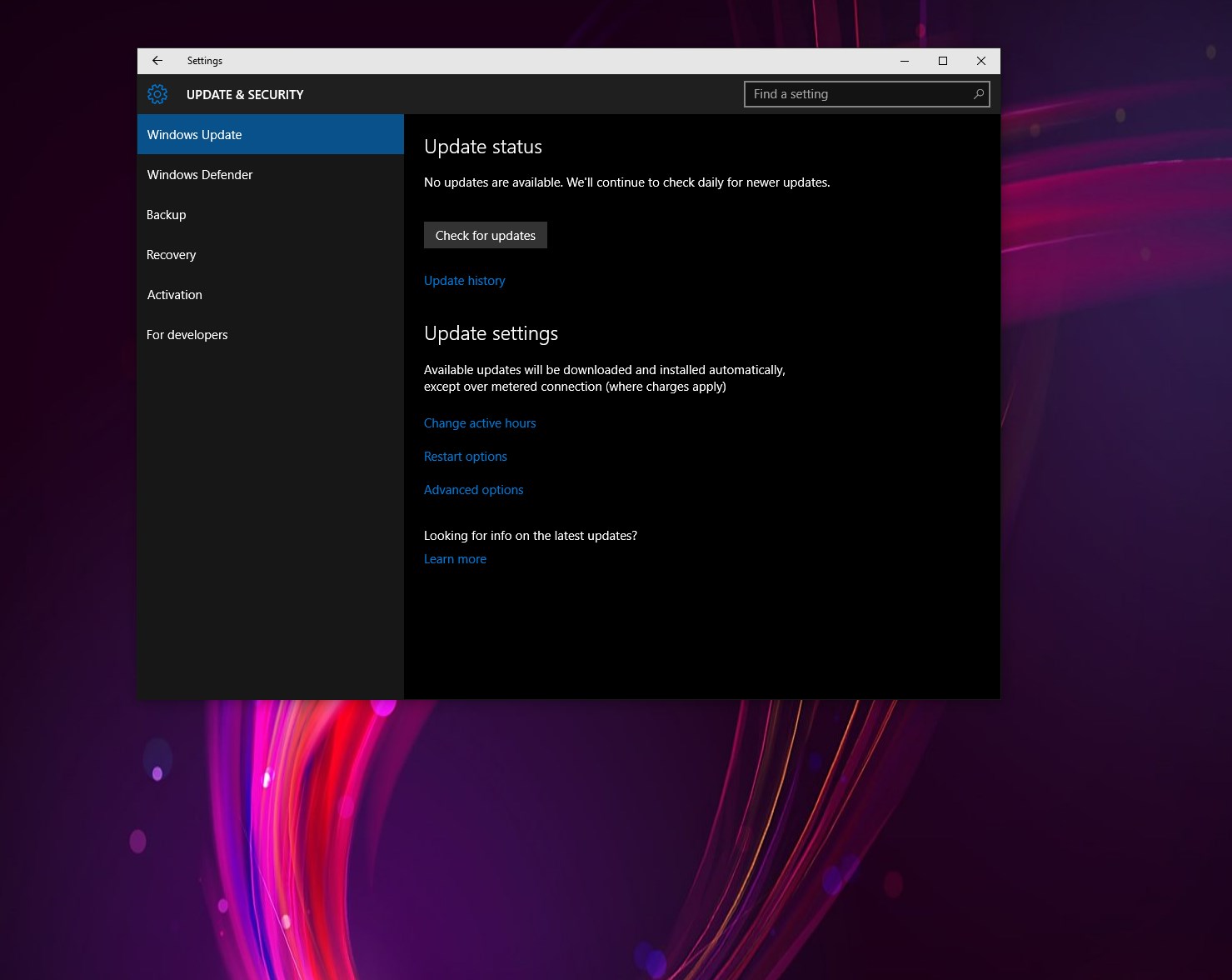Open the Advanced options link
The image size is (1232, 980).
(x=474, y=490)
